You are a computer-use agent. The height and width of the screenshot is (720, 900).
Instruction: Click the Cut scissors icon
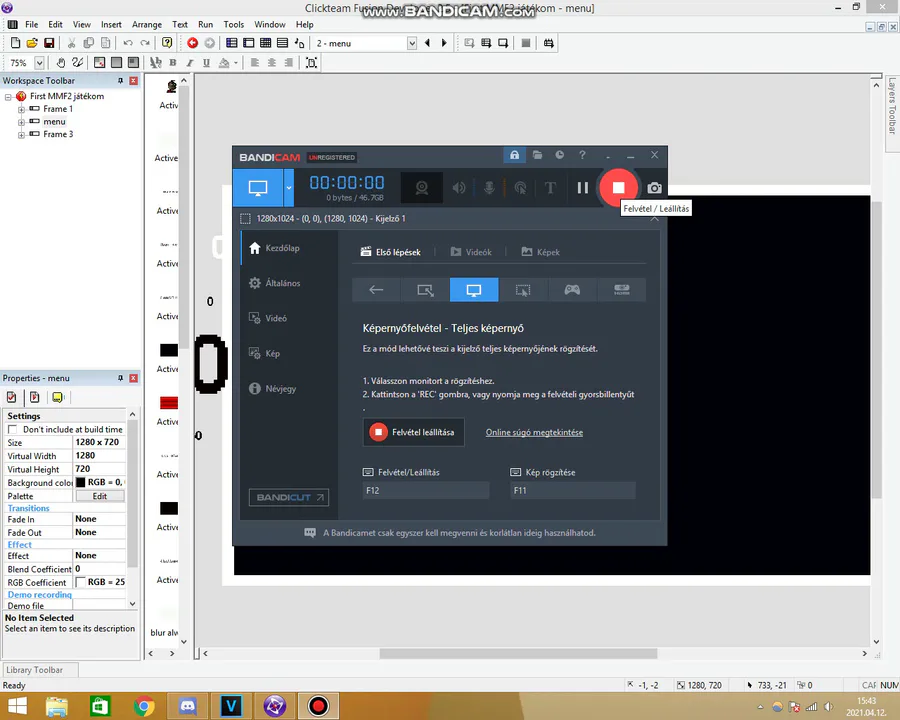(x=71, y=43)
